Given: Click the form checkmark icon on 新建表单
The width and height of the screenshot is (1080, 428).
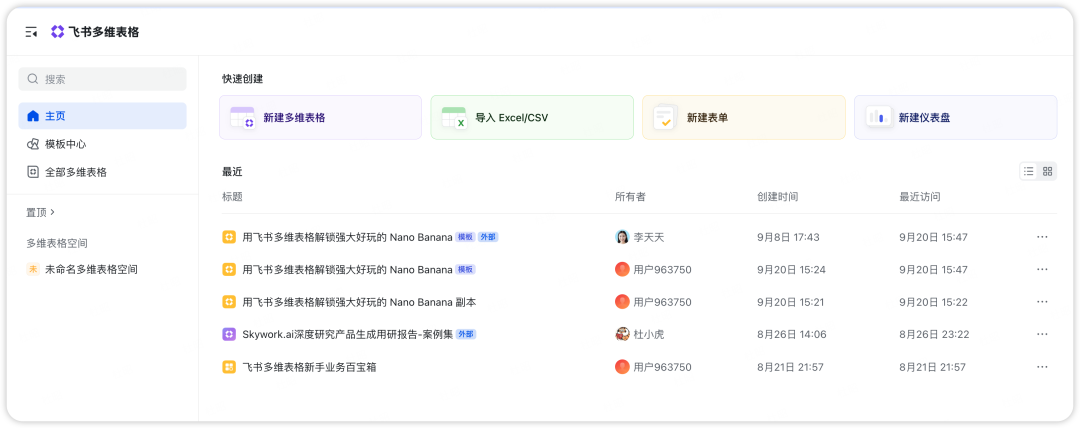Looking at the screenshot, I should (665, 118).
